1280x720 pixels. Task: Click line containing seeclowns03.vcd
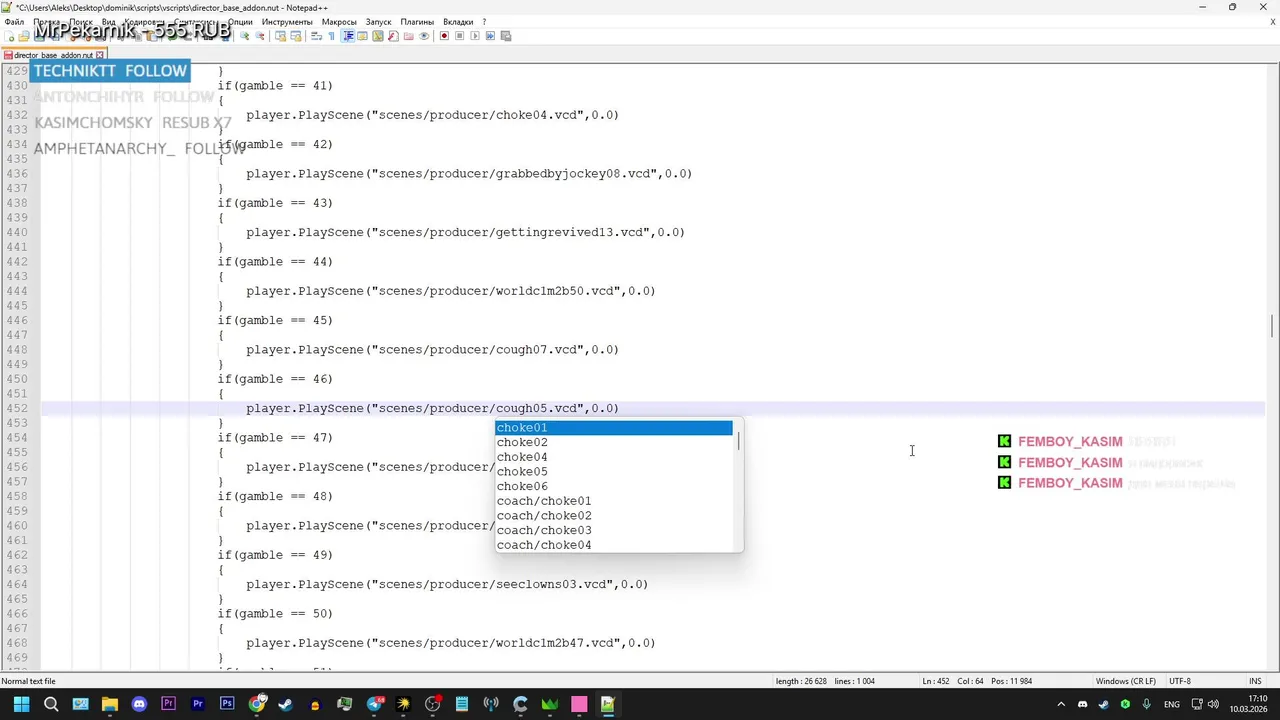(x=447, y=584)
